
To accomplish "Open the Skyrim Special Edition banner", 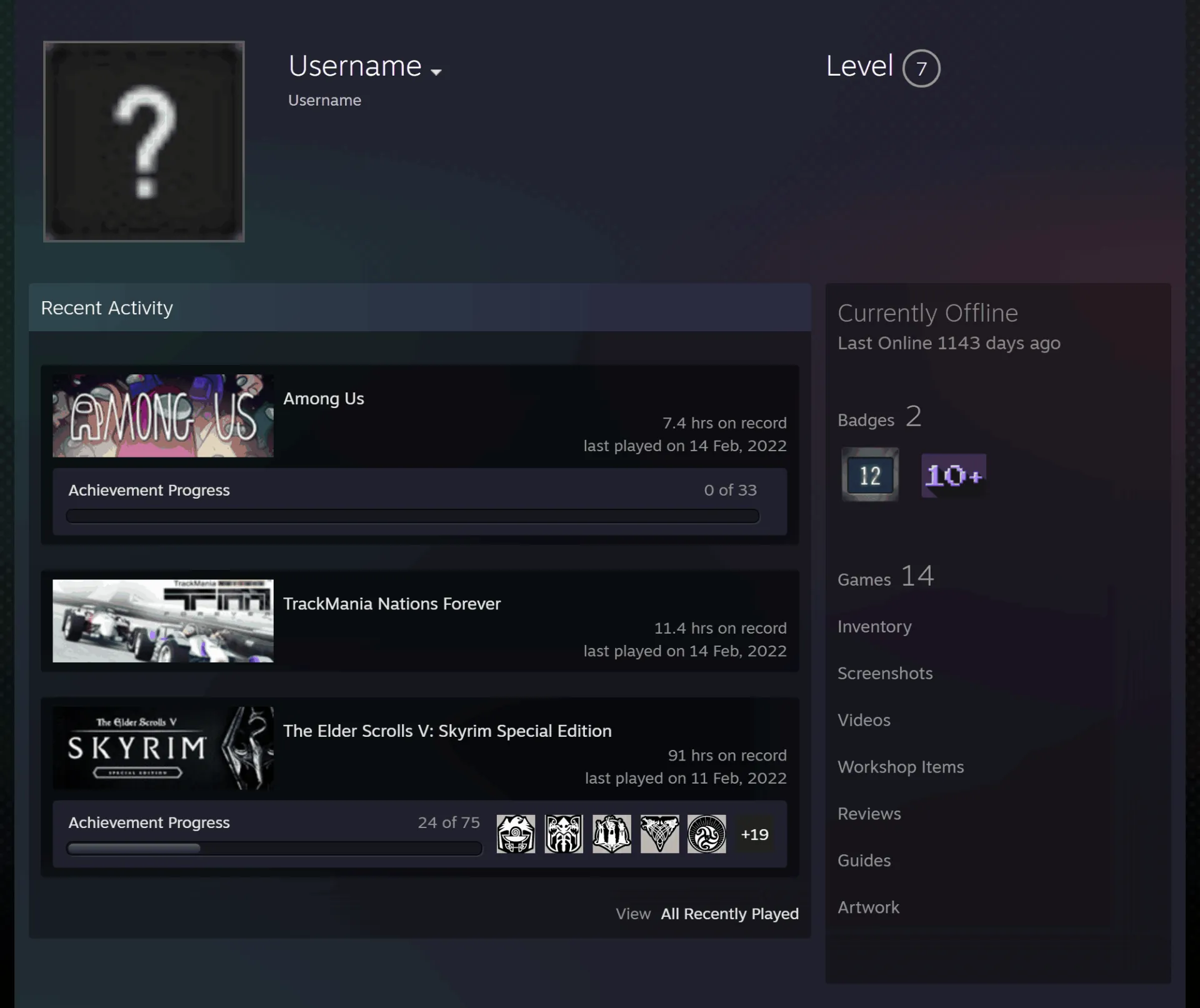I will [x=163, y=748].
